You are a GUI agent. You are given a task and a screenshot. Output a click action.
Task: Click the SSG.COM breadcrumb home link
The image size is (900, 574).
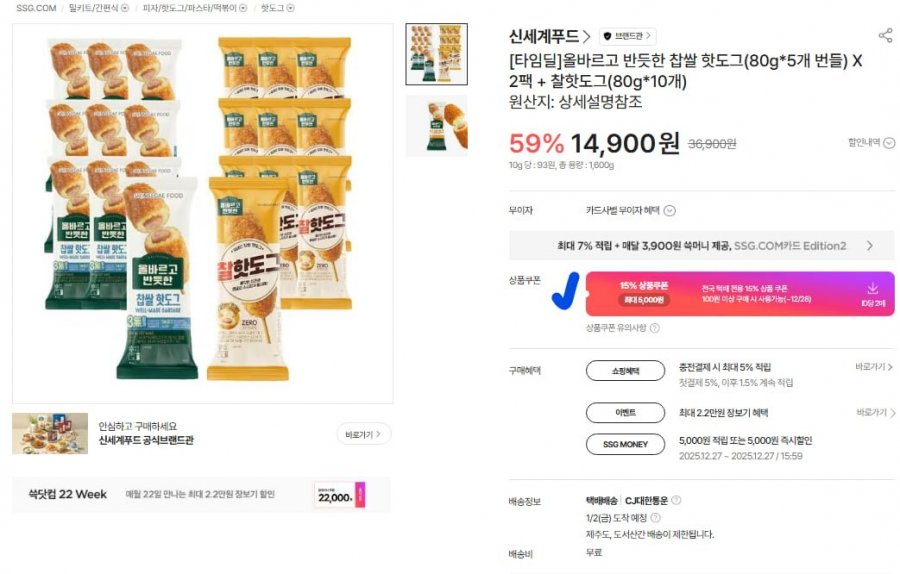36,8
